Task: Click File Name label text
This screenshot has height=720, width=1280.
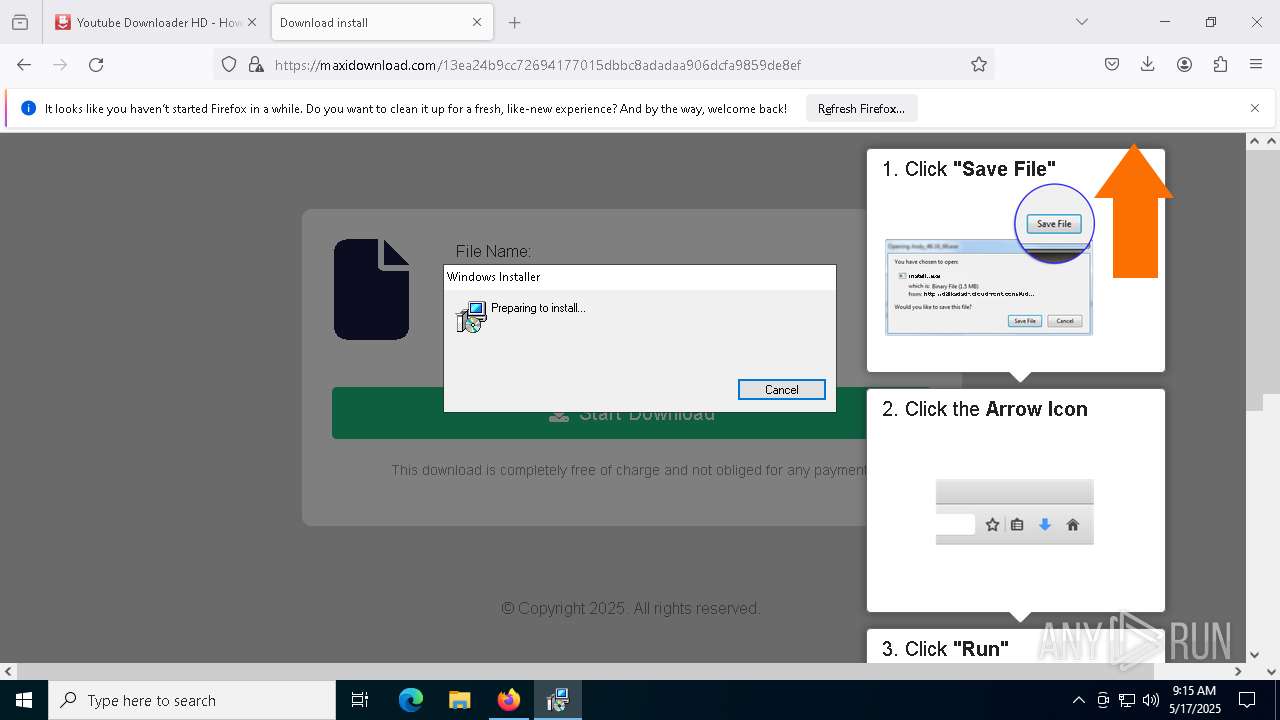Action: [x=493, y=252]
